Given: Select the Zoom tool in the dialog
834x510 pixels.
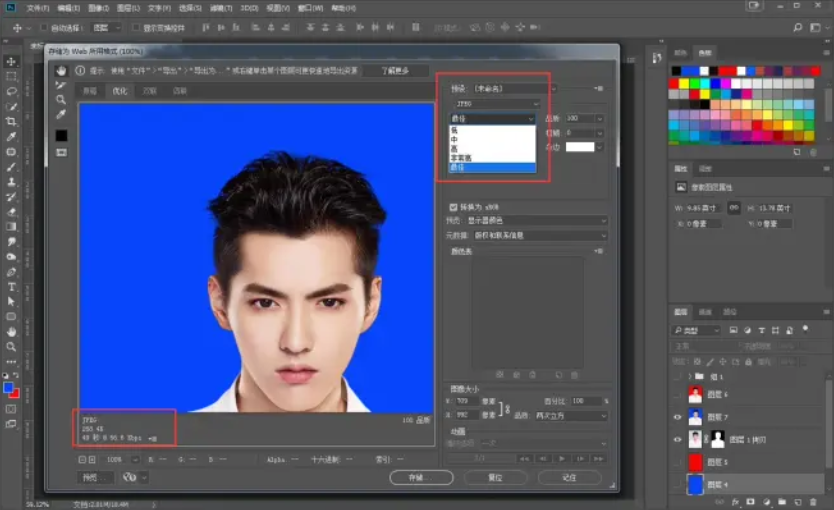Looking at the screenshot, I should coord(61,100).
